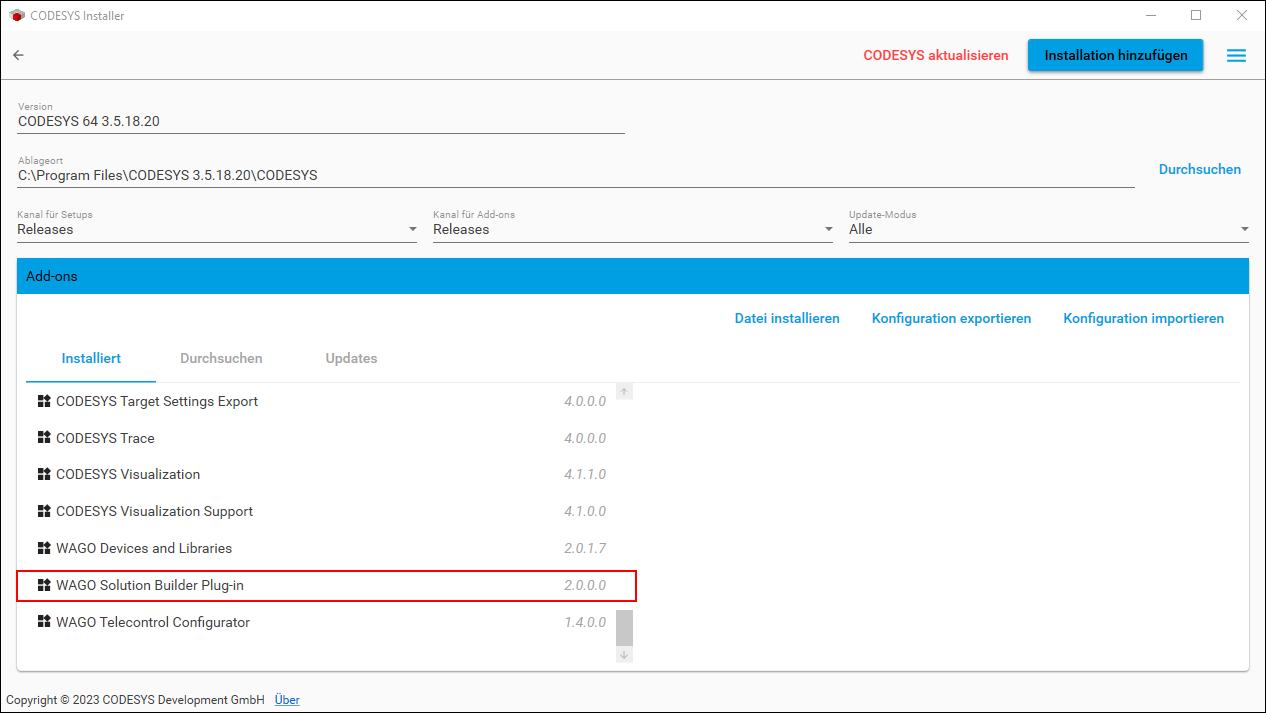Click Konfiguration exportieren
The width and height of the screenshot is (1266, 713).
pos(951,319)
